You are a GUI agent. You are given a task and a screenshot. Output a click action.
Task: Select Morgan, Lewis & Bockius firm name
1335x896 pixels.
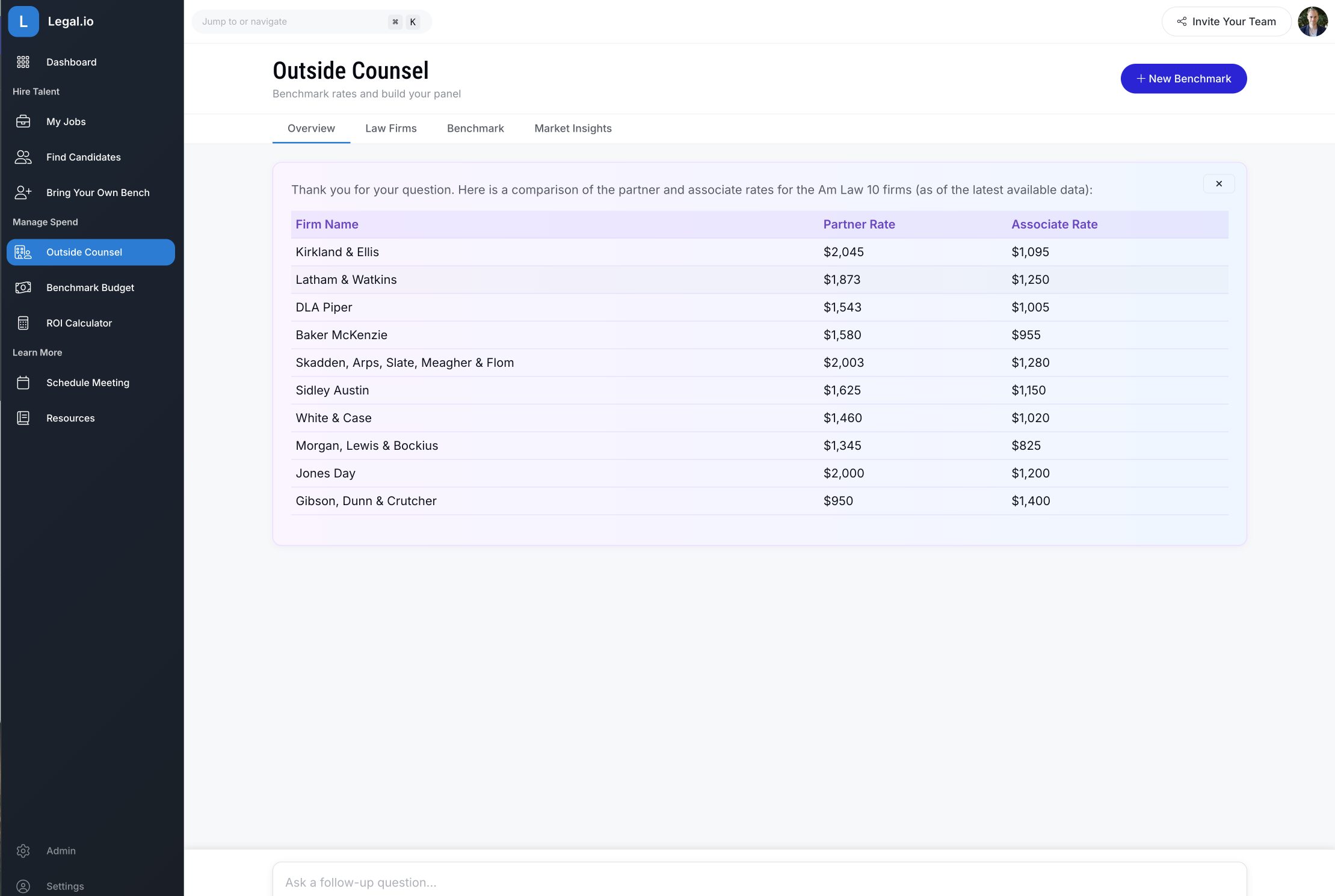[x=366, y=446]
